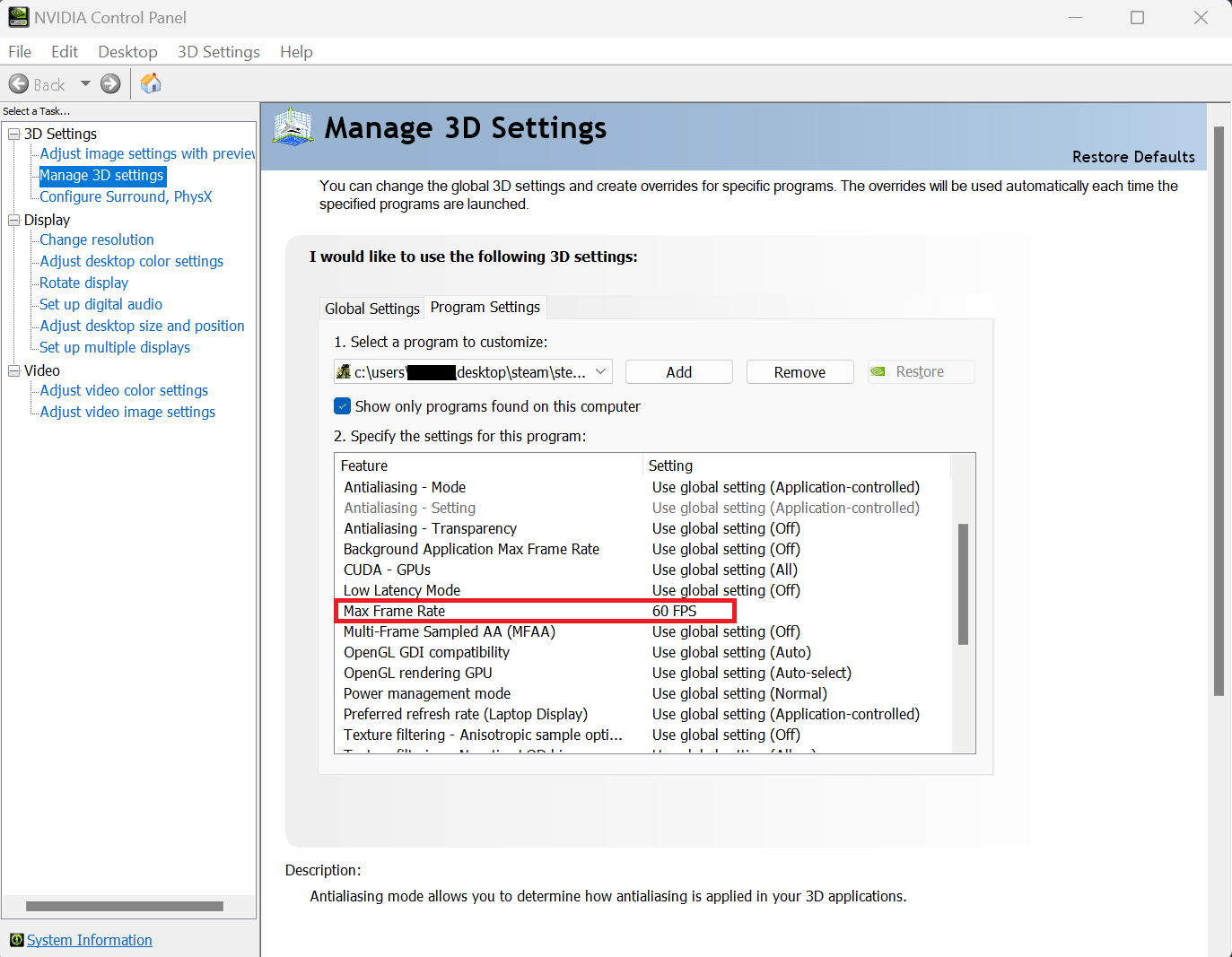Switch to the Global Settings tab
This screenshot has width=1232, height=957.
372,309
